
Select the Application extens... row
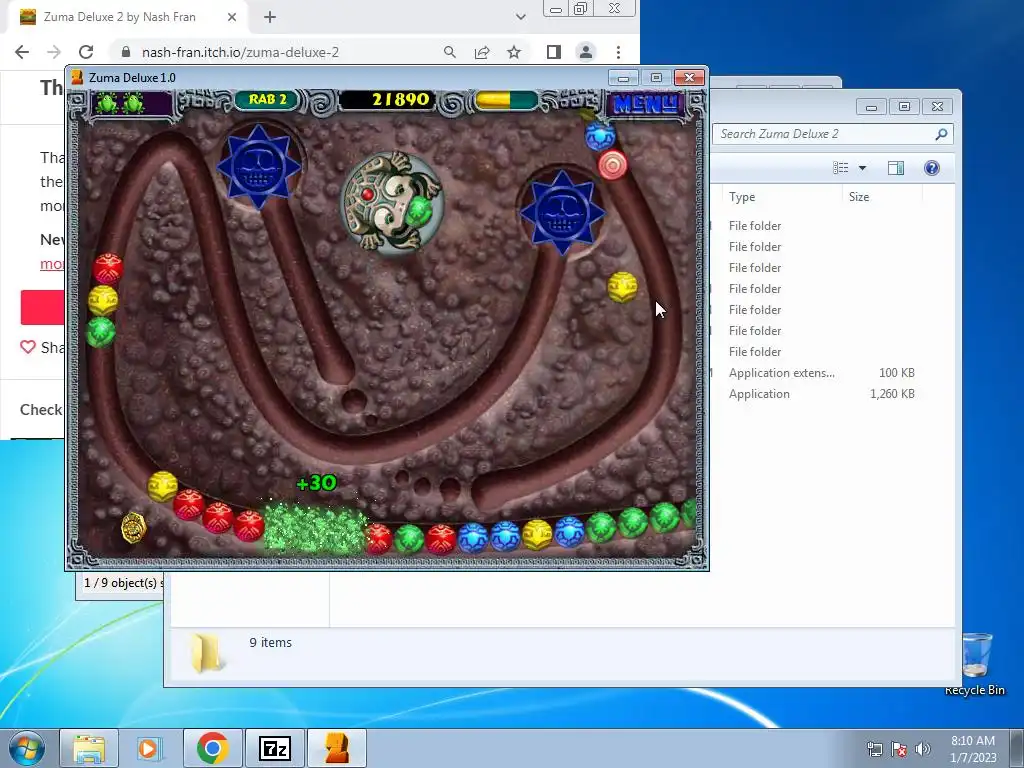click(x=823, y=373)
